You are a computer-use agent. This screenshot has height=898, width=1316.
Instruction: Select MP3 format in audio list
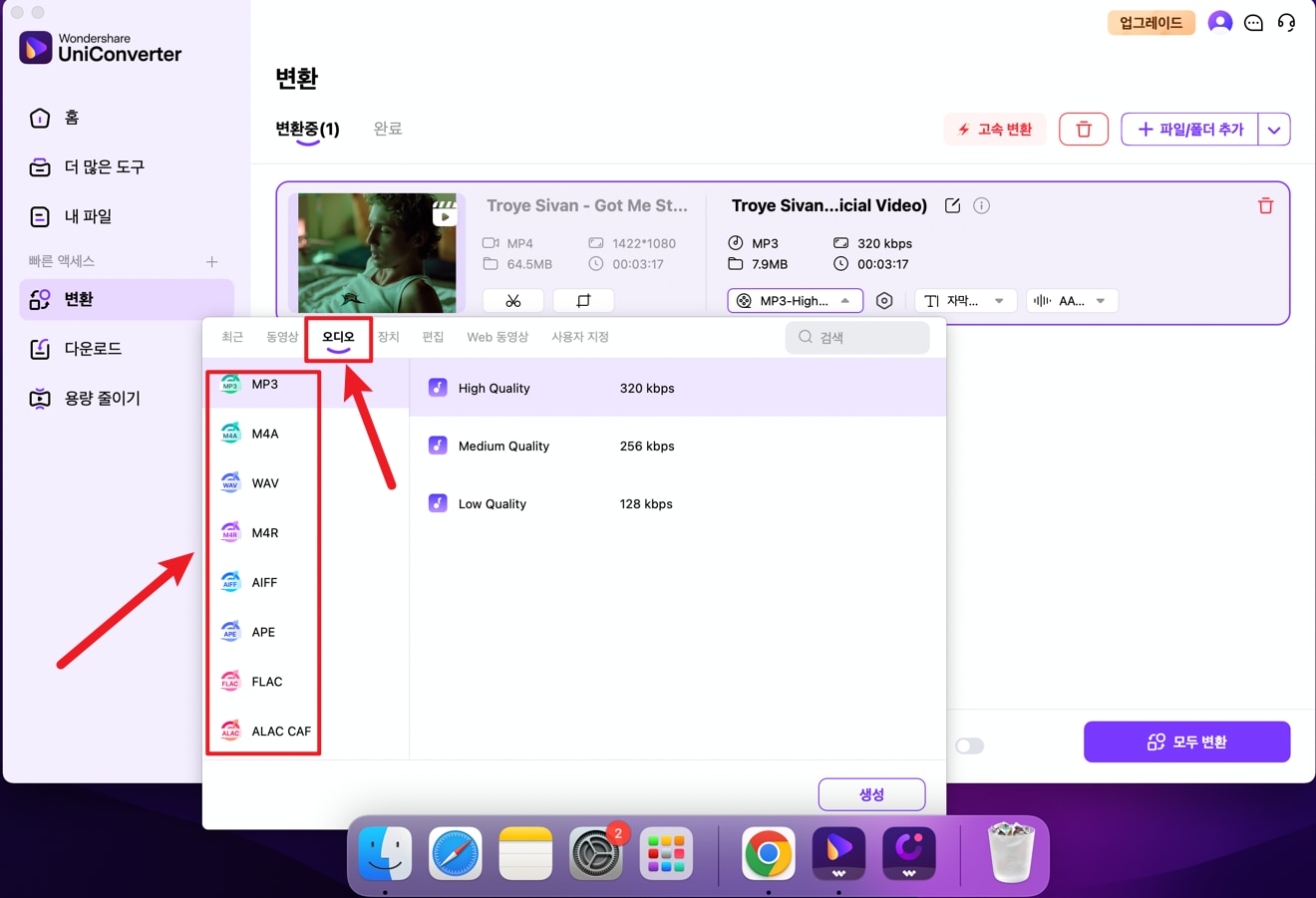[306, 384]
